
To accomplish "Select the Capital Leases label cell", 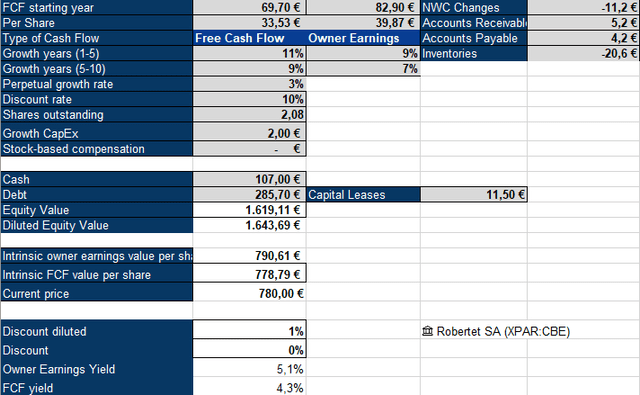I will tap(363, 194).
